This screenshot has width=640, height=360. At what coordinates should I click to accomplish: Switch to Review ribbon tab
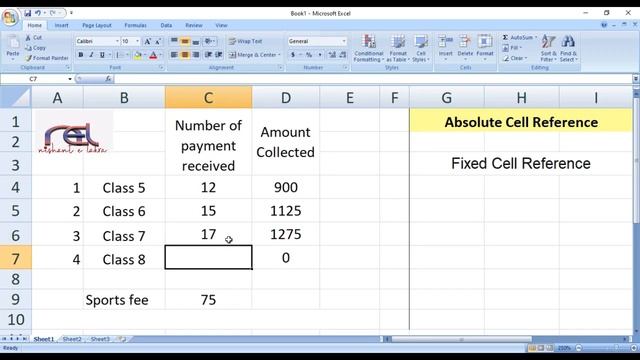194,25
